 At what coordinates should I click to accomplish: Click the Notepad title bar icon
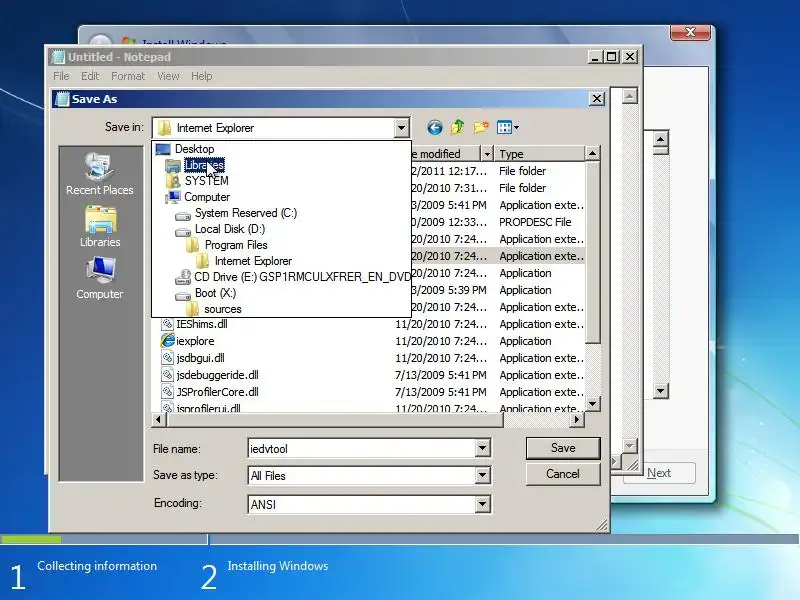[59, 57]
